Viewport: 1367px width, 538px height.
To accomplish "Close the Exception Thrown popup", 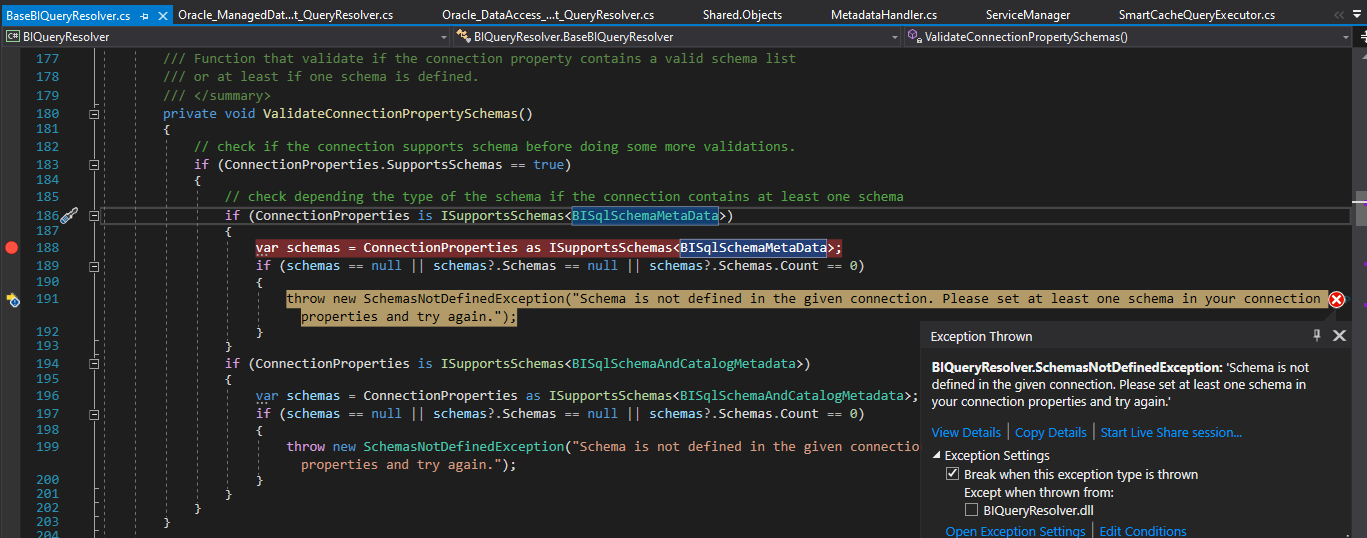I will click(x=1340, y=336).
